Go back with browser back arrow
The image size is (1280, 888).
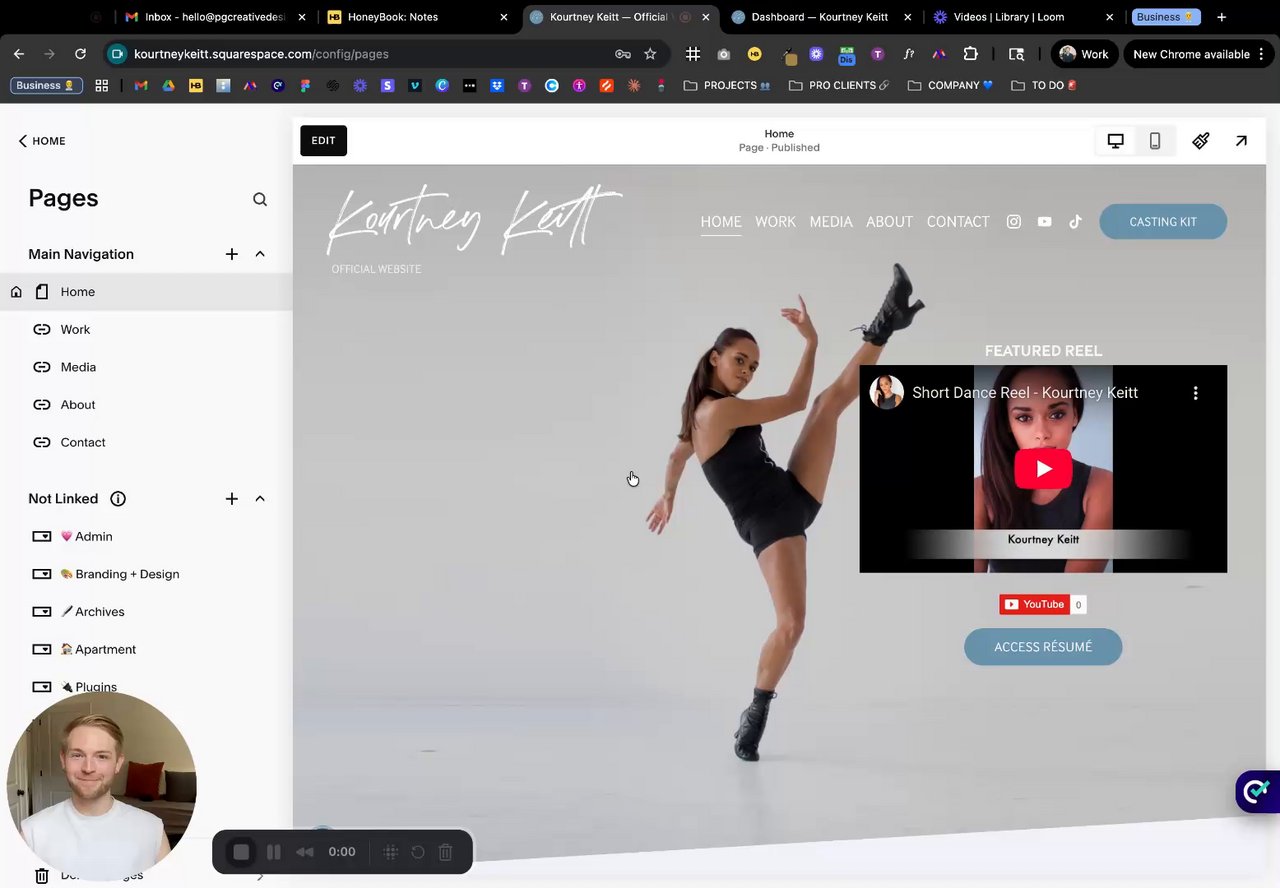point(19,54)
